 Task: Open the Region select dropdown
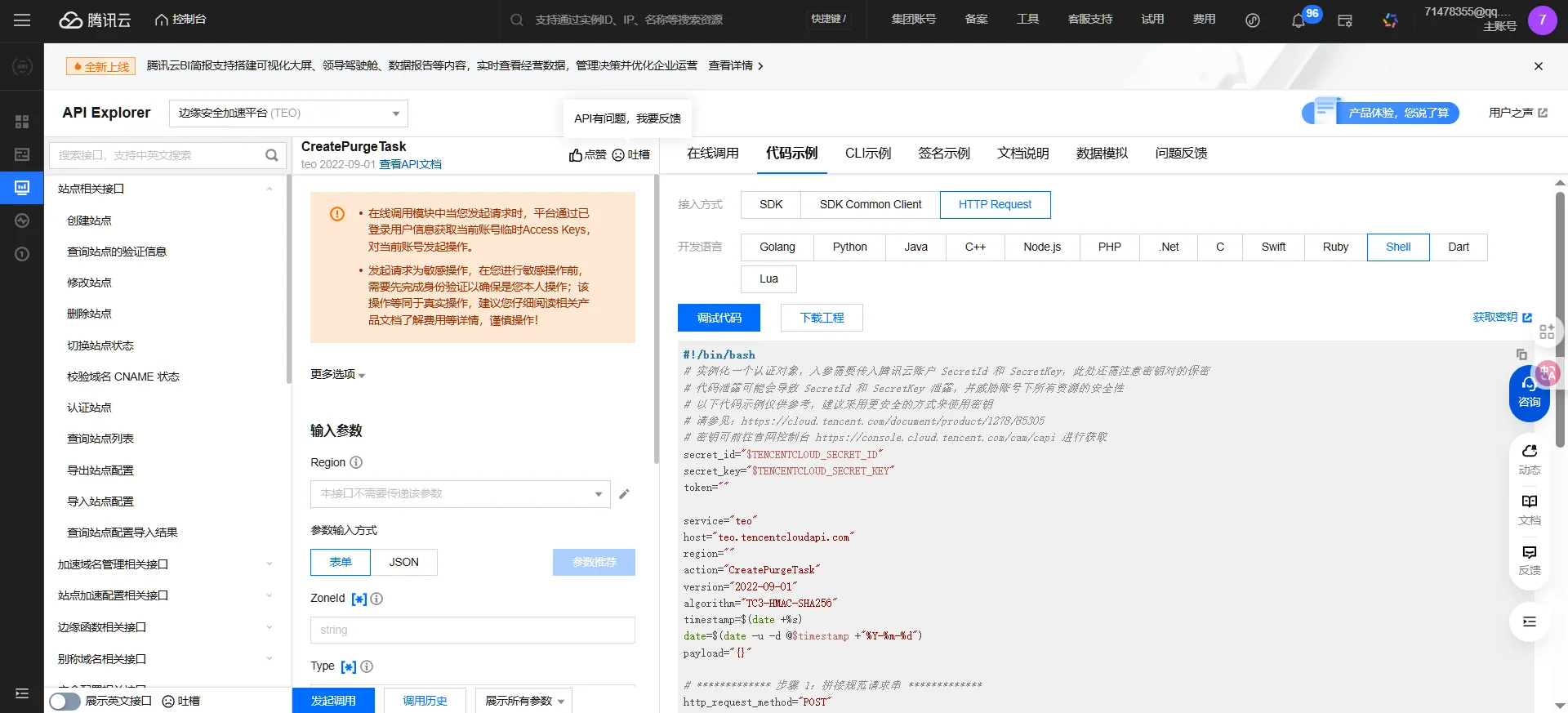460,494
